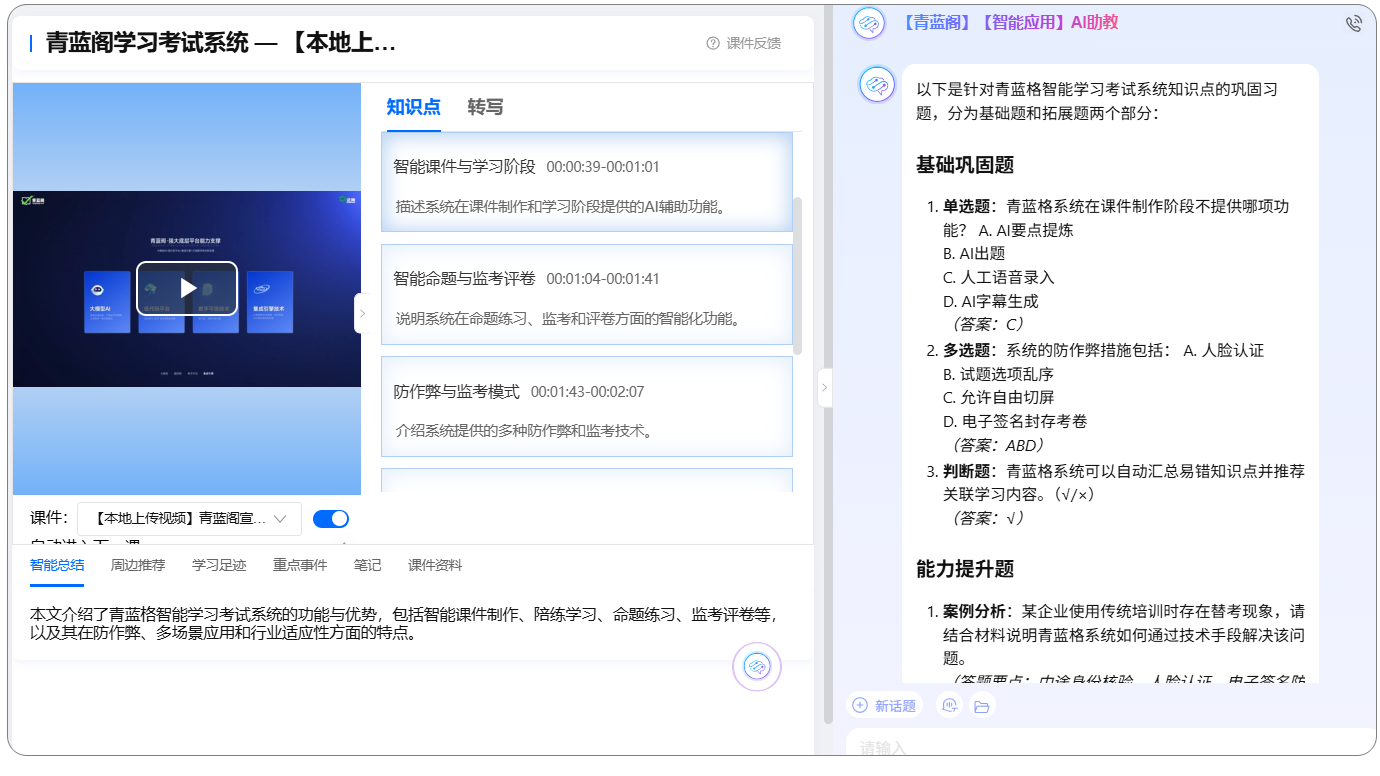Open the folder icon below the chat
This screenshot has width=1380, height=776.
[x=982, y=706]
